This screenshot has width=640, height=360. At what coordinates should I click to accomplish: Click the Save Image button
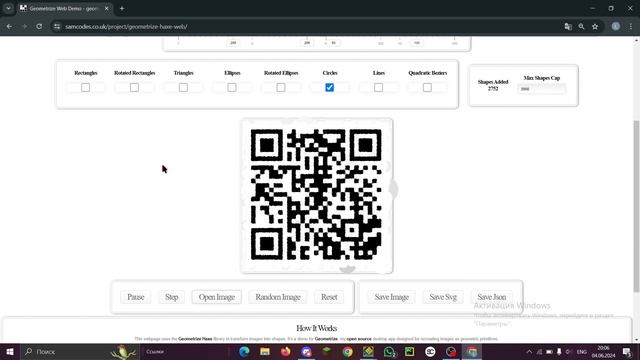[x=391, y=297]
